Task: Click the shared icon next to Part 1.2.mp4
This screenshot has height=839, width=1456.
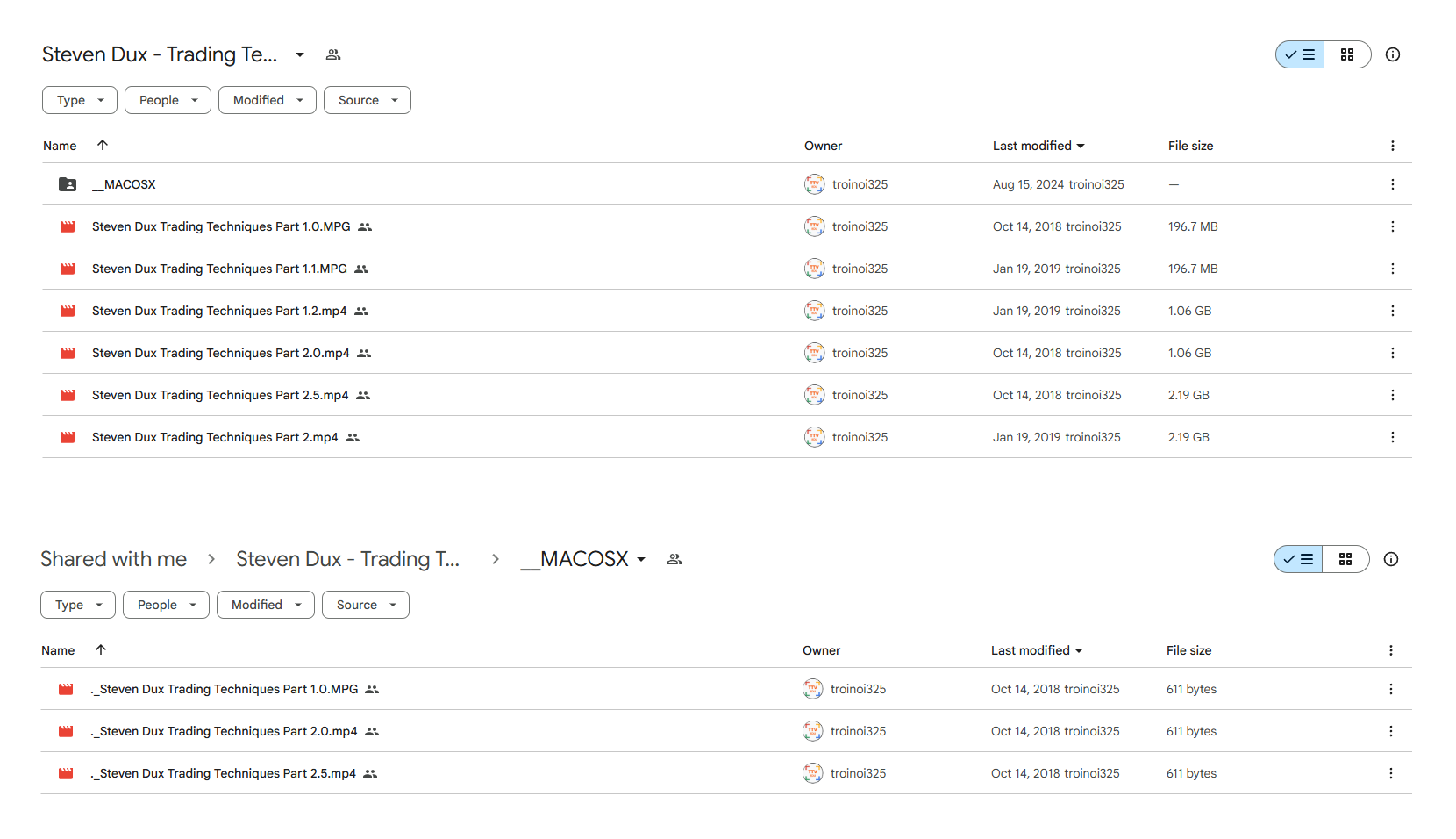Action: [361, 311]
